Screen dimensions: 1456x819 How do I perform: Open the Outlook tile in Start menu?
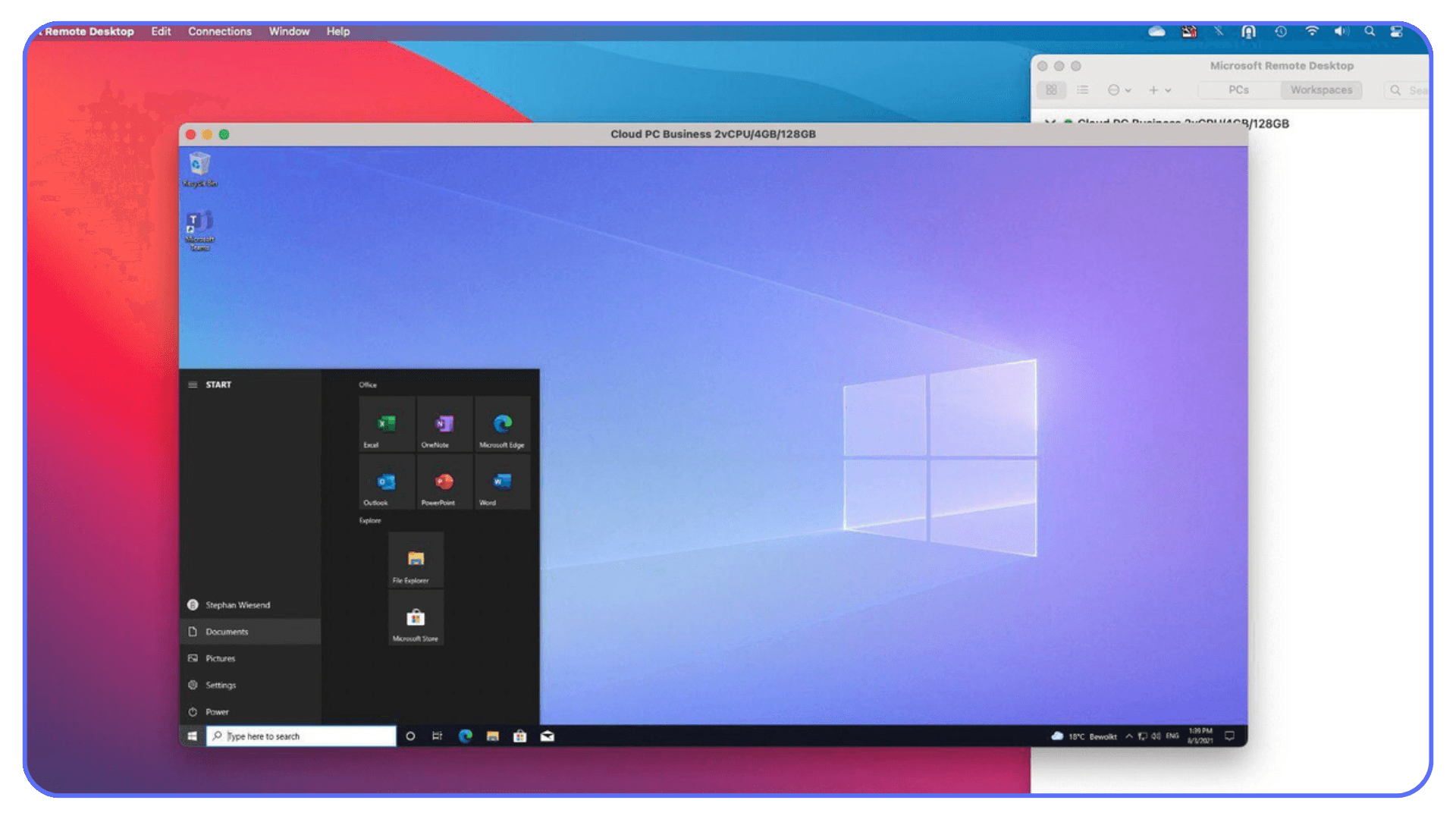point(387,482)
